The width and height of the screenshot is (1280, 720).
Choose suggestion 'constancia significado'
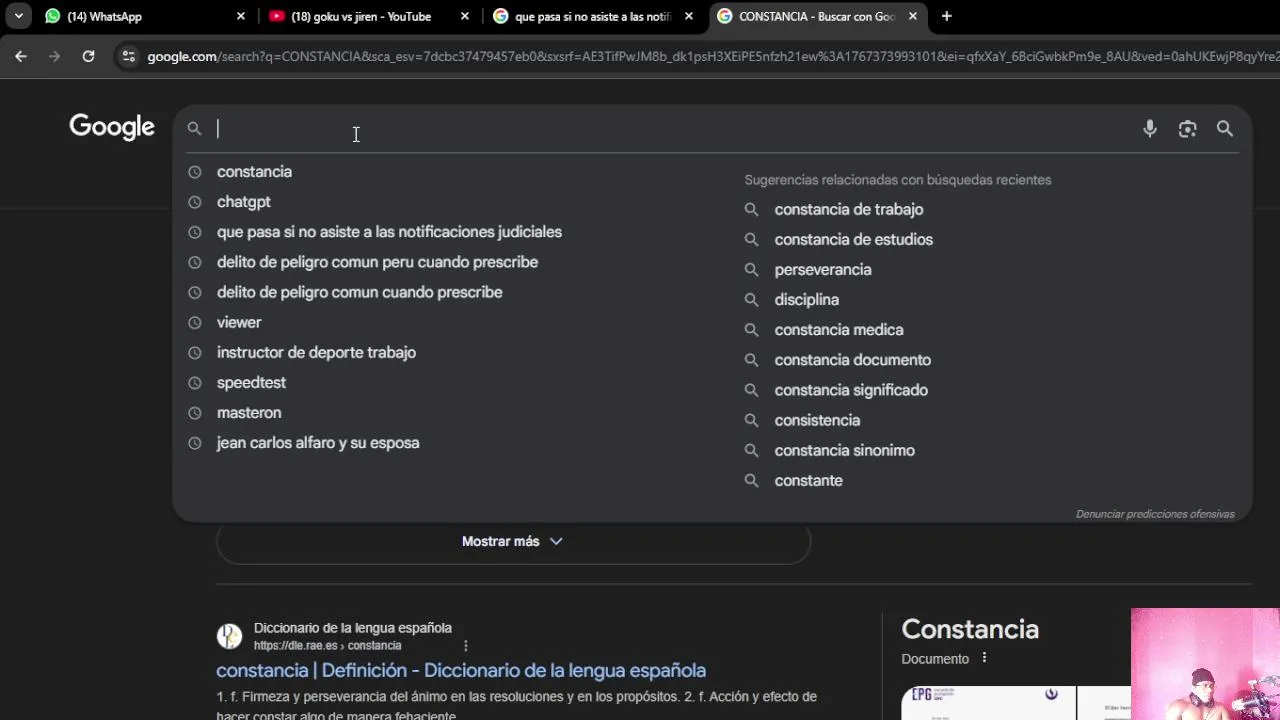[x=851, y=390]
